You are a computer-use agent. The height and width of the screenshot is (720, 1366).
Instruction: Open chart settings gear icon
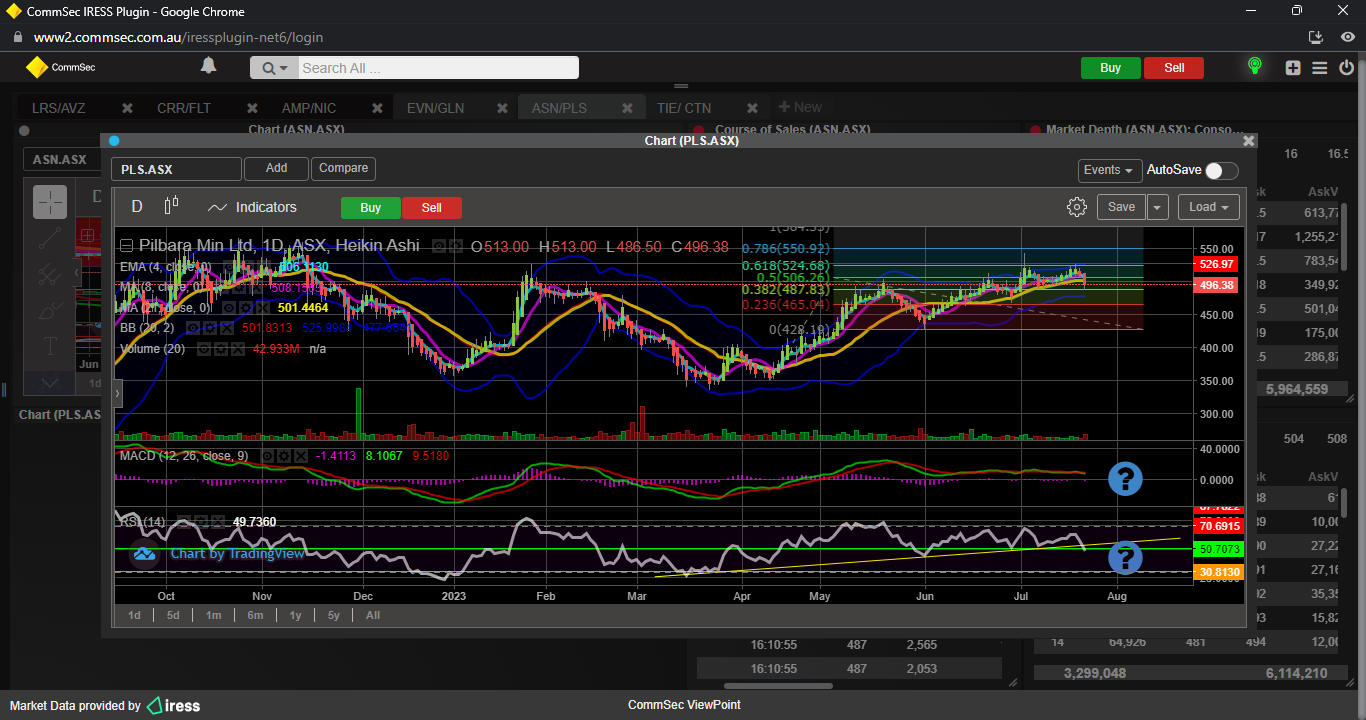tap(1077, 207)
